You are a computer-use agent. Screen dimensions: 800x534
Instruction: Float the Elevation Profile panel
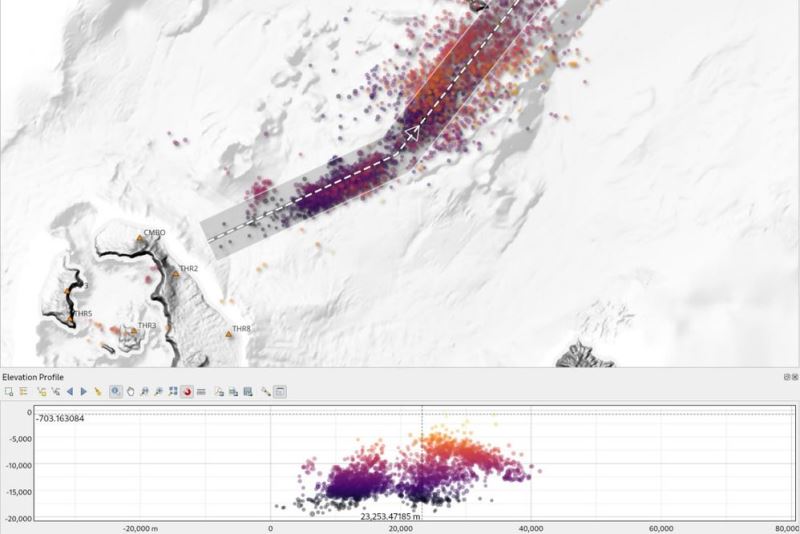[x=787, y=377]
